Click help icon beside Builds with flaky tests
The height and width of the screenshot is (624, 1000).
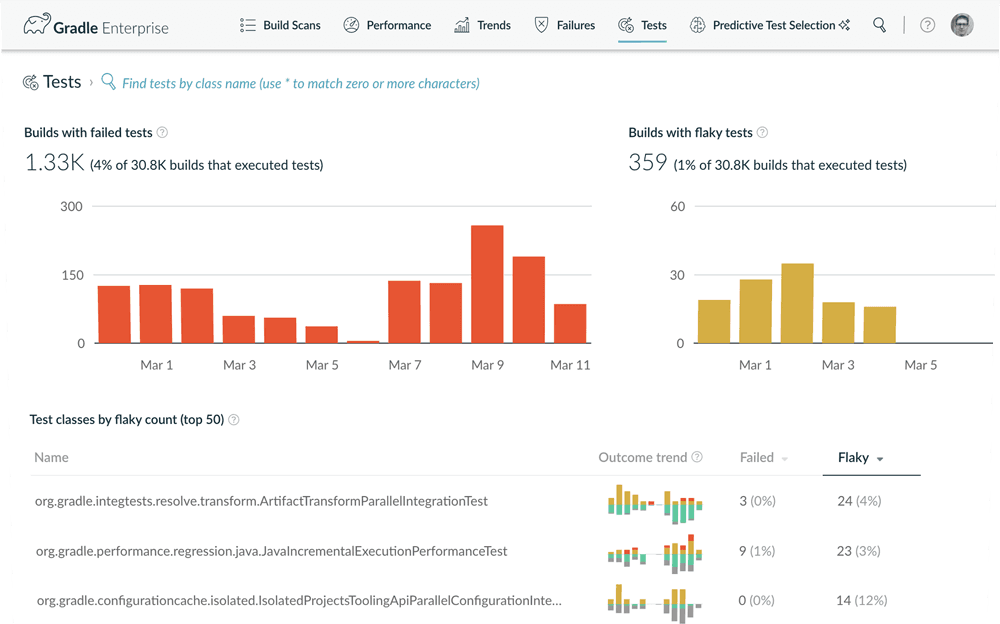click(x=763, y=132)
